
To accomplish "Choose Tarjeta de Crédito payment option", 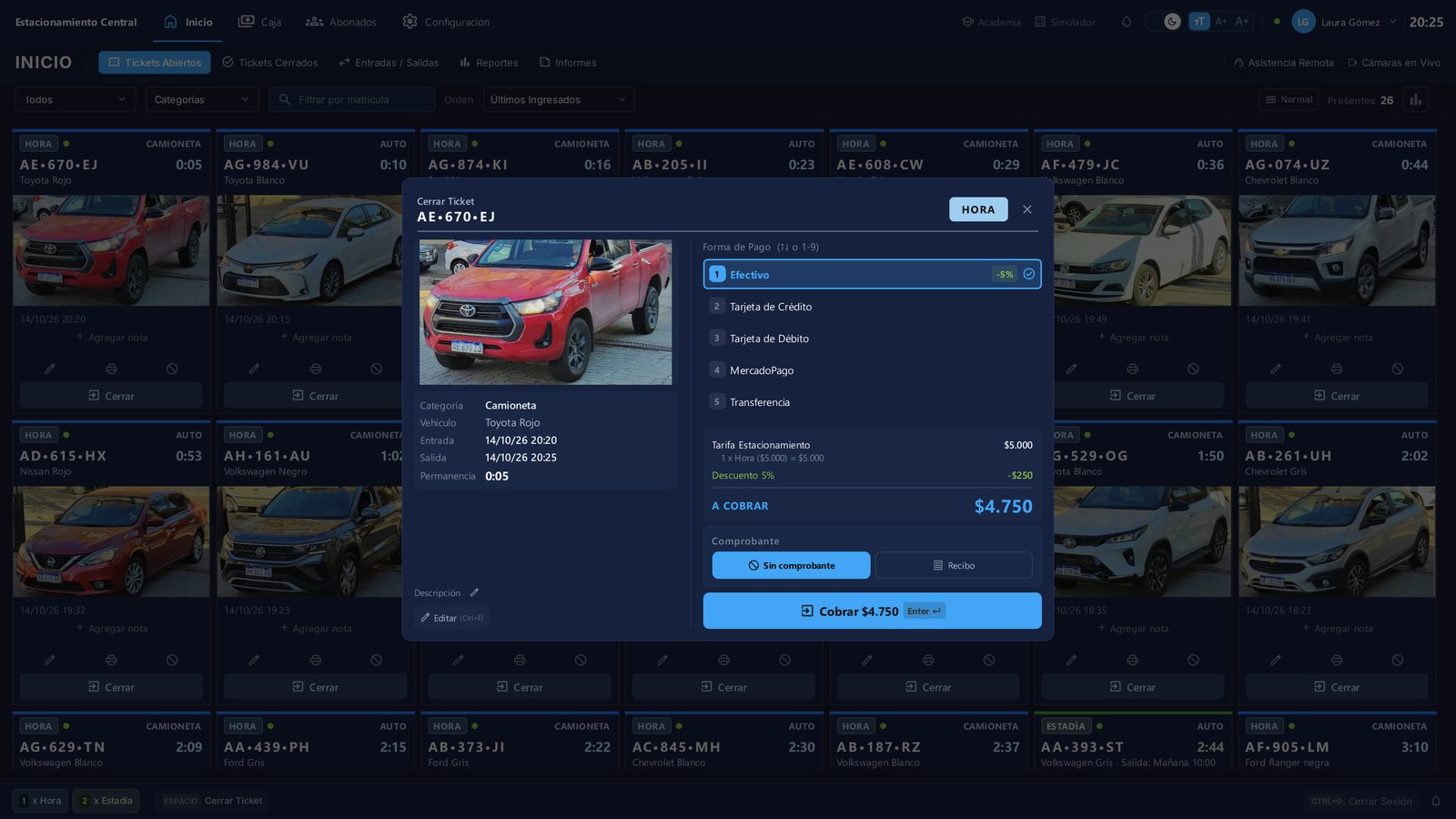I will pos(872,307).
